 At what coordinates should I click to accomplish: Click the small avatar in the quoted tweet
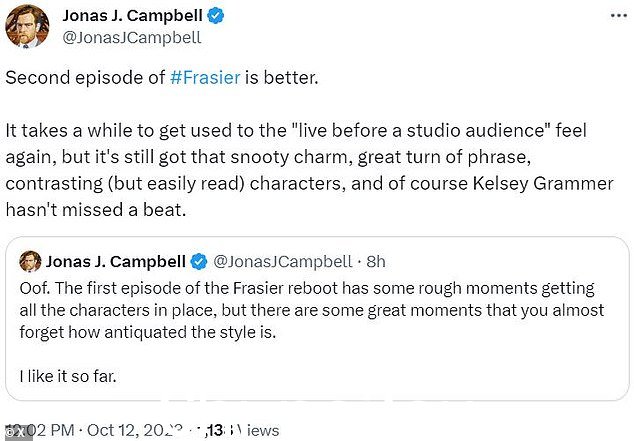click(30, 261)
